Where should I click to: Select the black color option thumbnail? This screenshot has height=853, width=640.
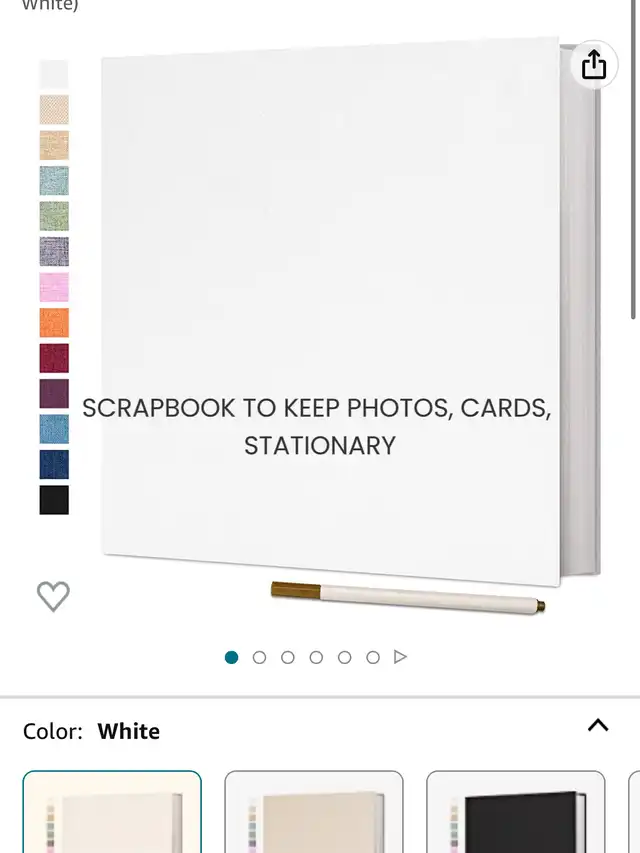coord(516,812)
